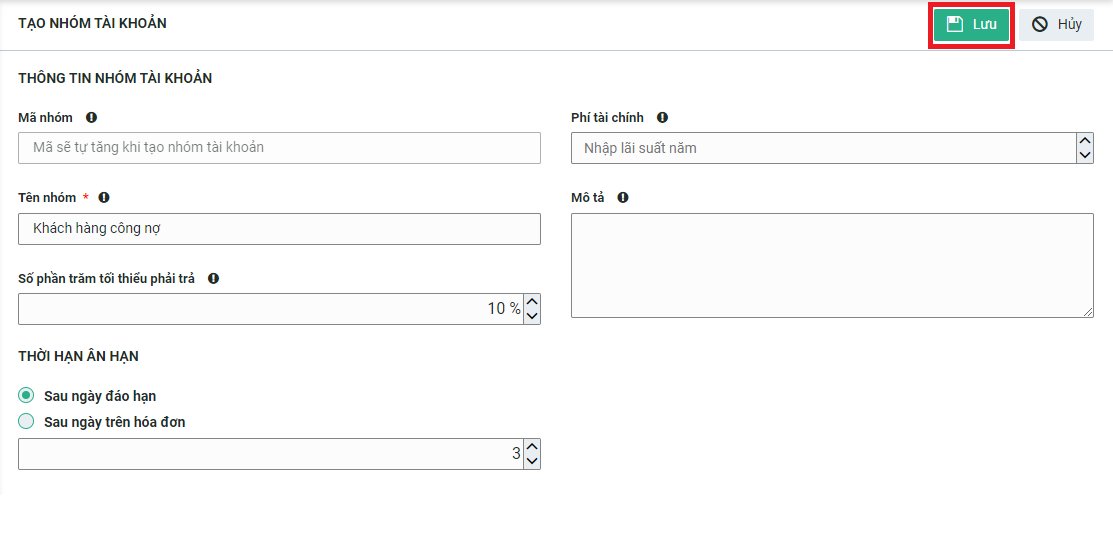Click info icon beside Mô tả label
1113x548 pixels.
point(623,197)
